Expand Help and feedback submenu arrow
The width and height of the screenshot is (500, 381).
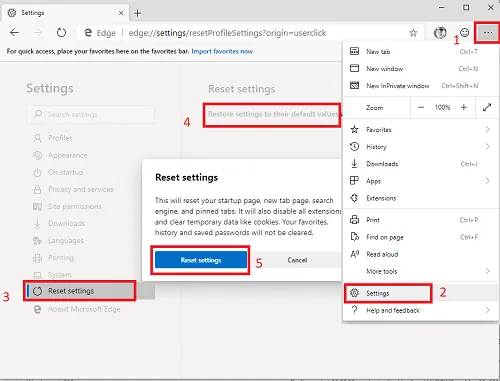488,310
